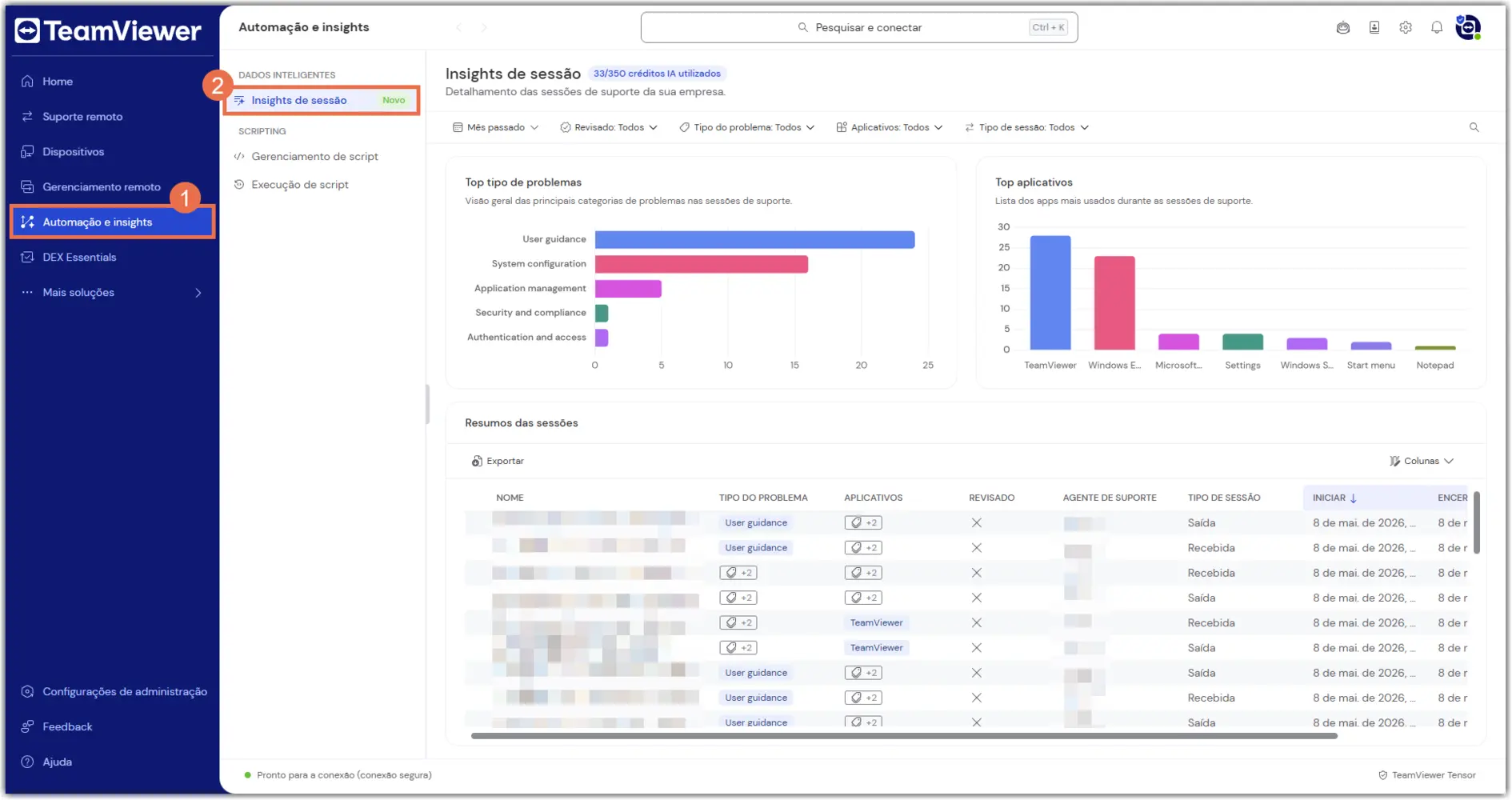Open DEX Essentials

click(x=79, y=258)
